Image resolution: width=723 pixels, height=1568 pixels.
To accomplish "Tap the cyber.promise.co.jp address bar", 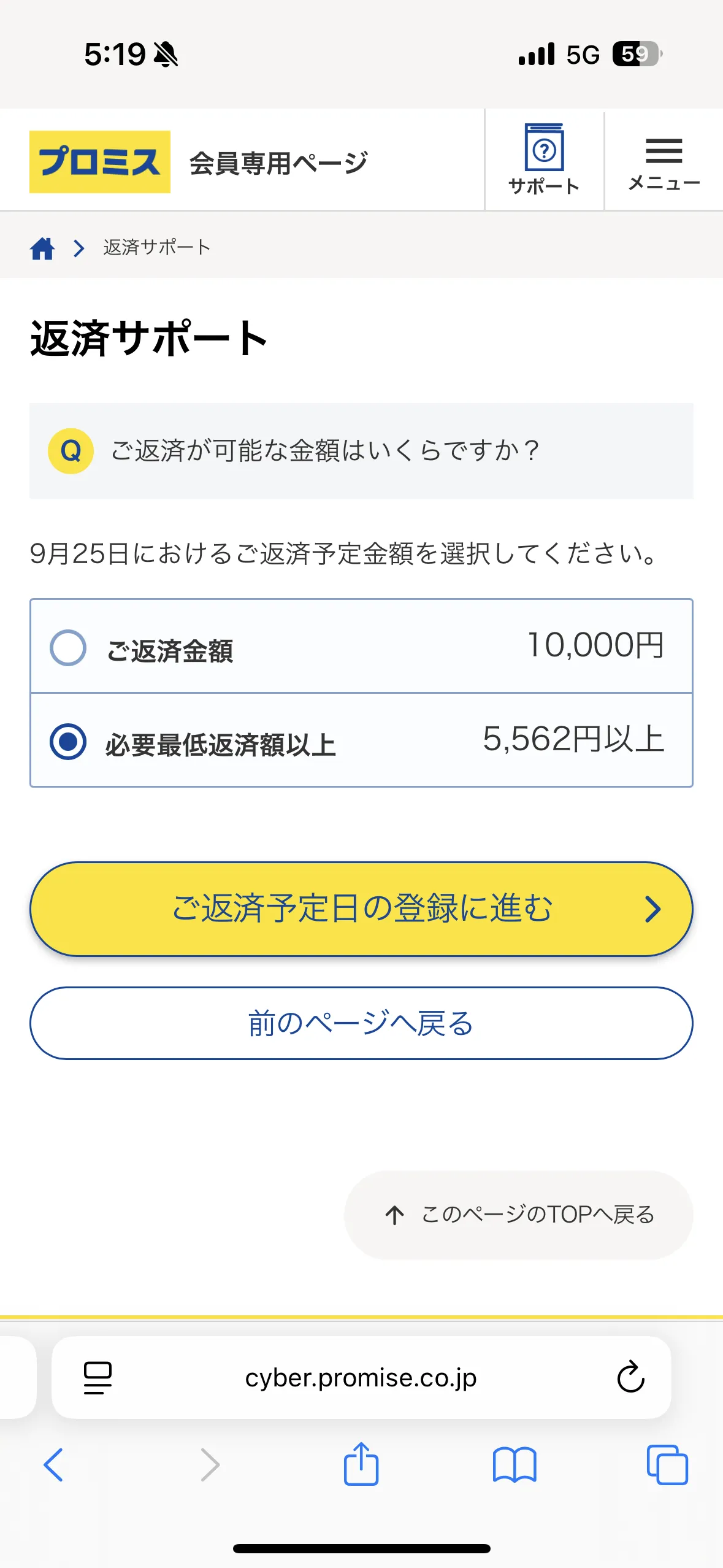I will pos(361,1378).
